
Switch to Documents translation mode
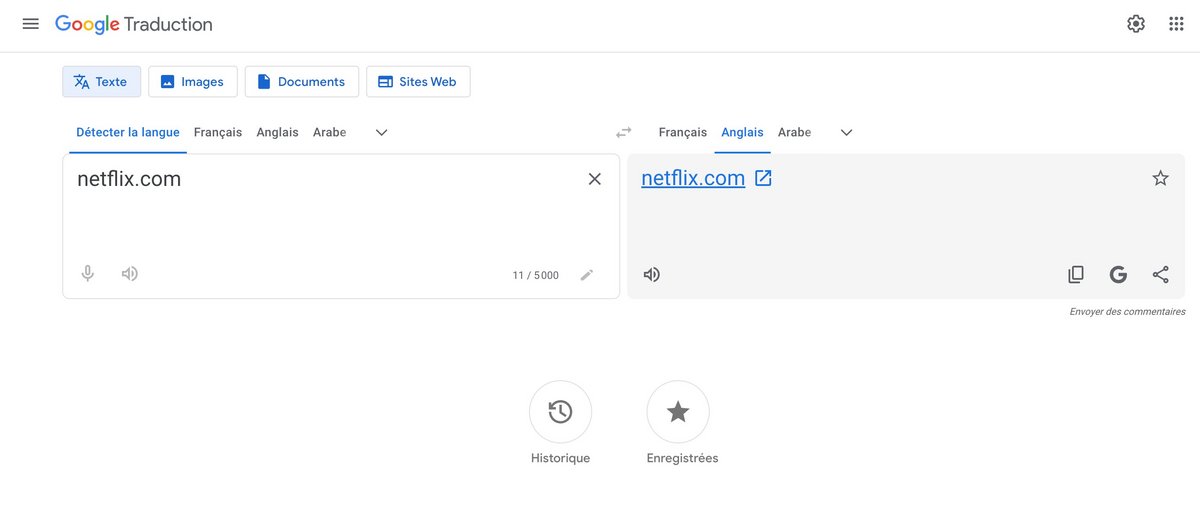(x=301, y=82)
